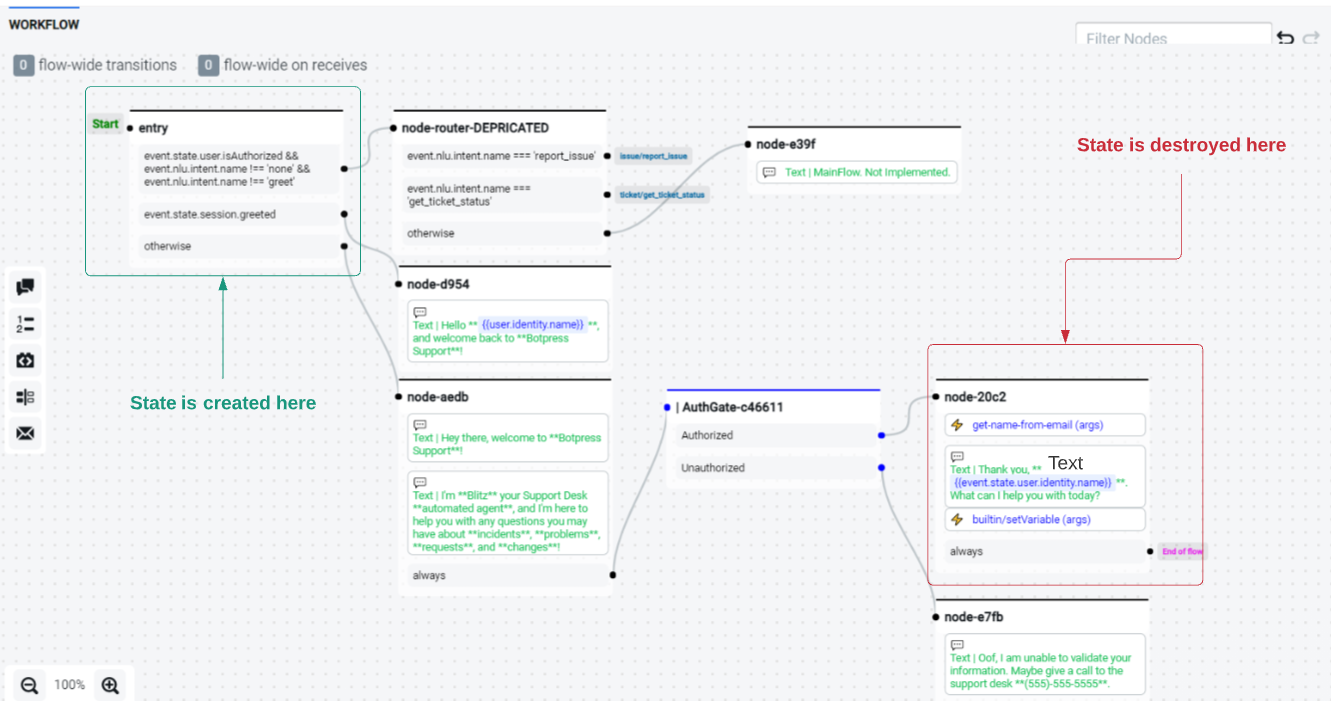The height and width of the screenshot is (701, 1331).
Task: Click the Filter Nodes search field
Action: (1172, 39)
